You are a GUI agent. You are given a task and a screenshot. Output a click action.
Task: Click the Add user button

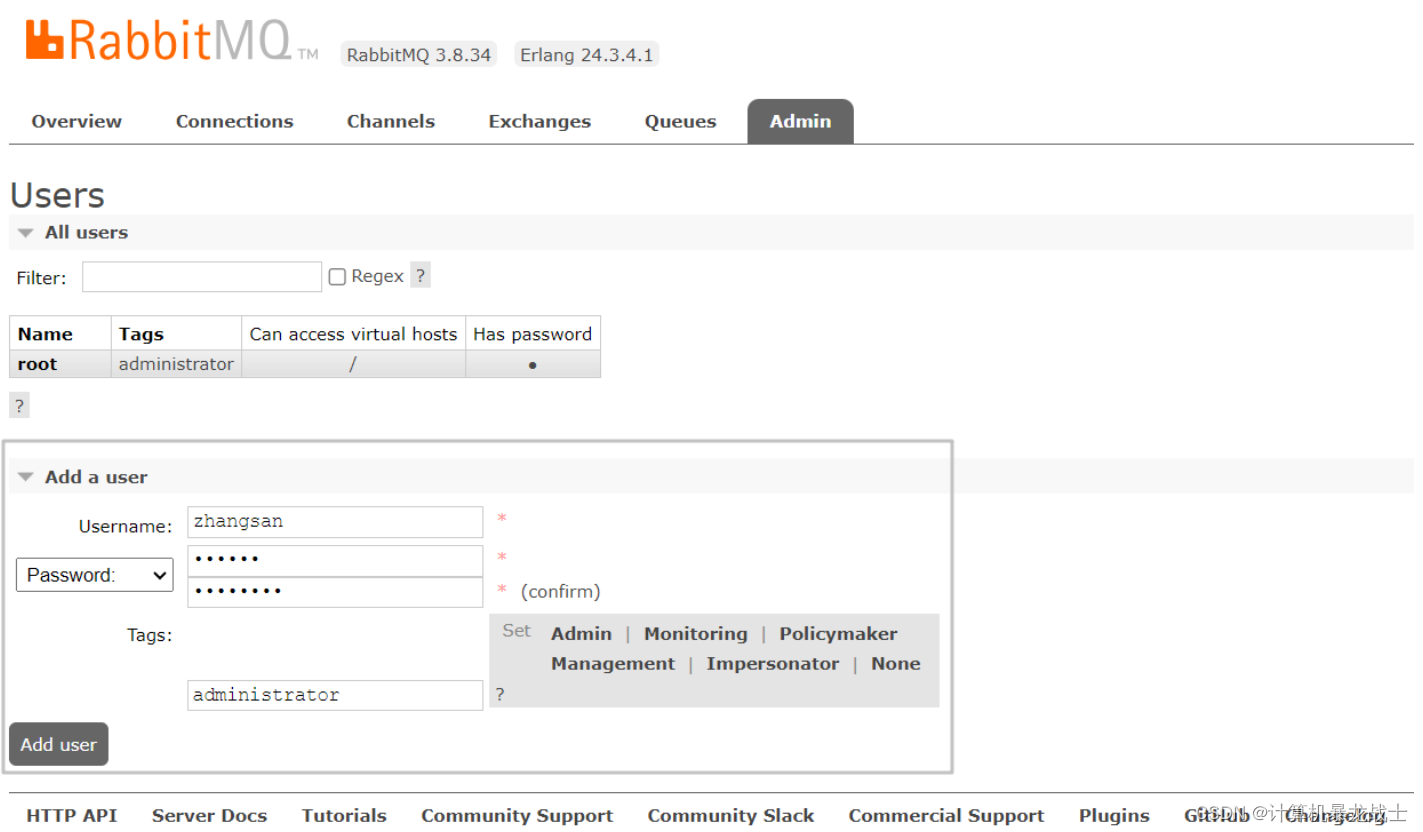(x=58, y=744)
